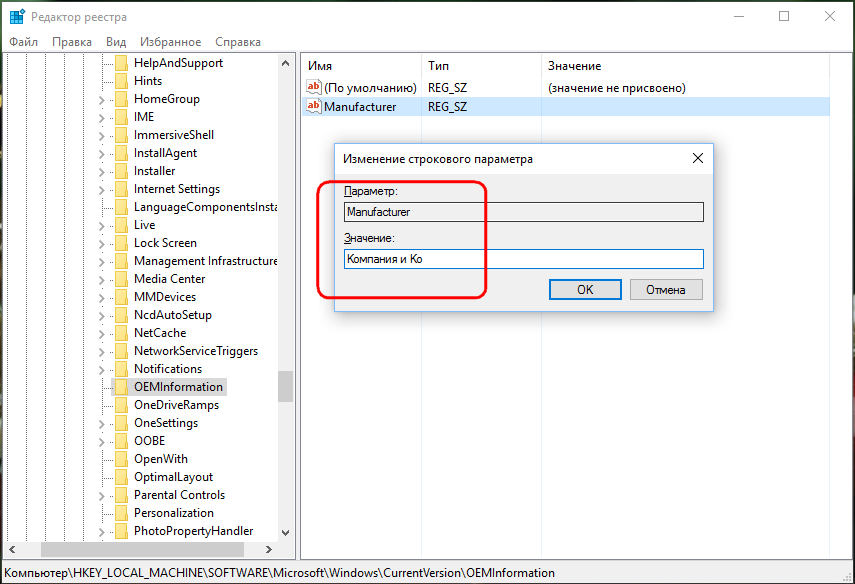
Task: Open the Справка menu
Action: pyautogui.click(x=238, y=42)
